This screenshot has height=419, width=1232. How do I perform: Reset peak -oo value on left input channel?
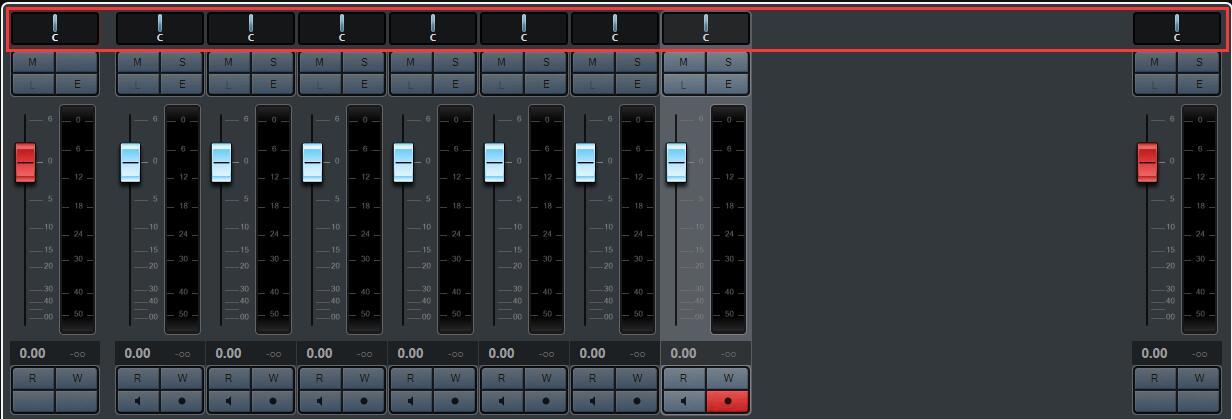[78, 354]
